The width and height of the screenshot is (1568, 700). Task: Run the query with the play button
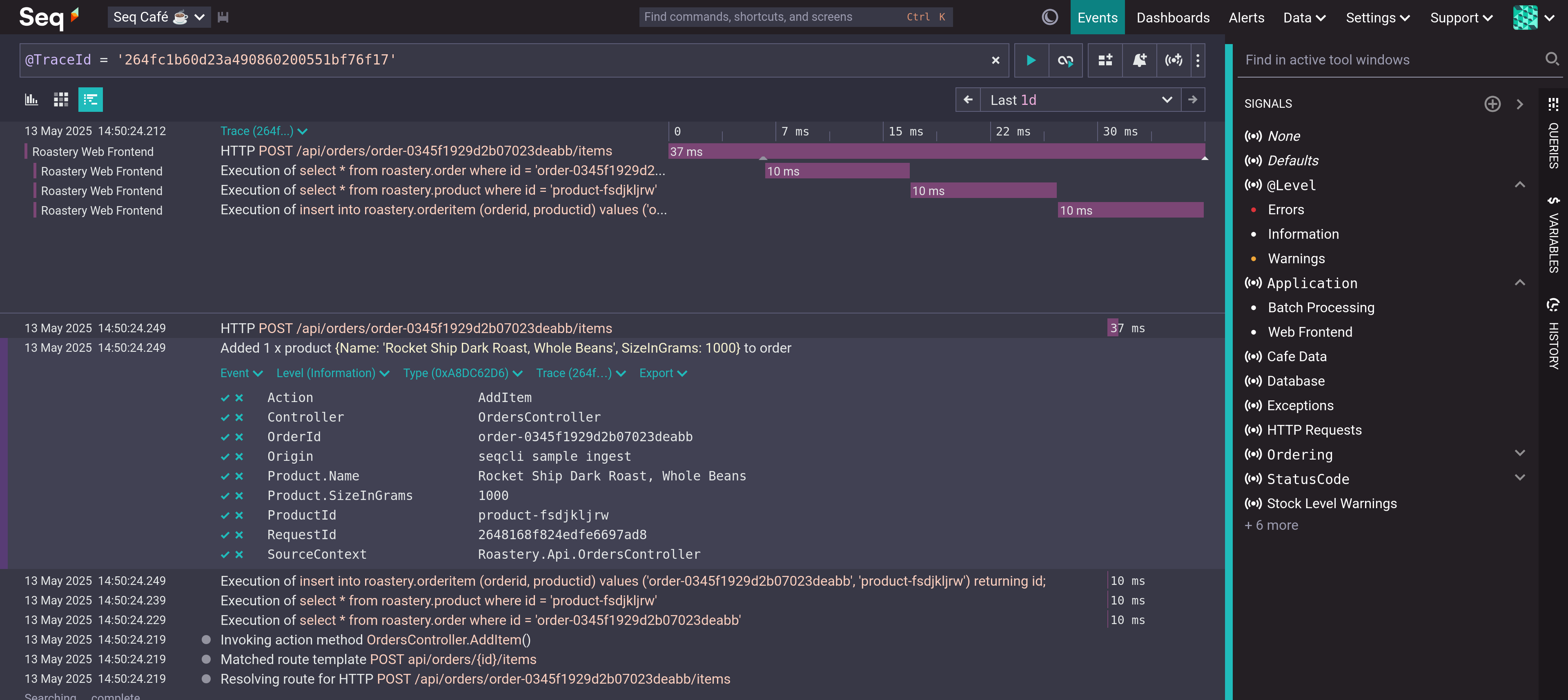[x=1031, y=60]
